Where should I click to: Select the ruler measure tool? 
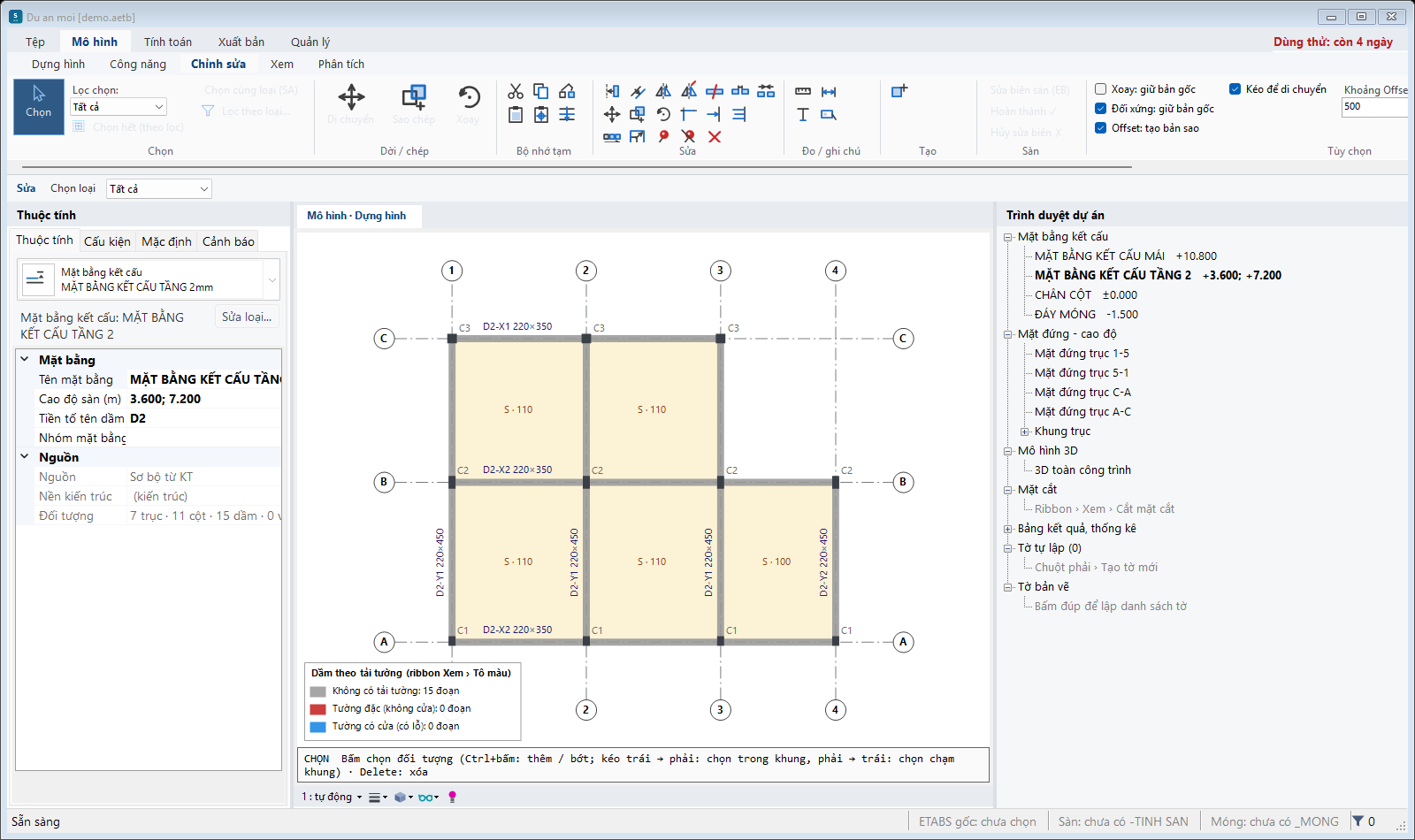tap(803, 91)
